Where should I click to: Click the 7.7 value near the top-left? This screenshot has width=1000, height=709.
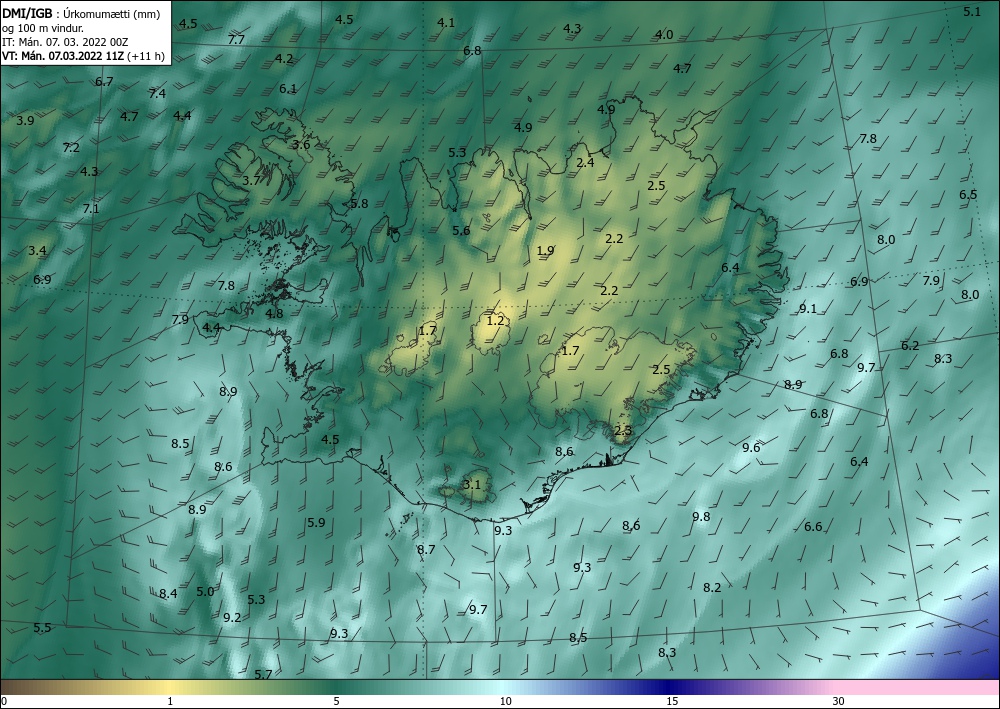[x=236, y=40]
